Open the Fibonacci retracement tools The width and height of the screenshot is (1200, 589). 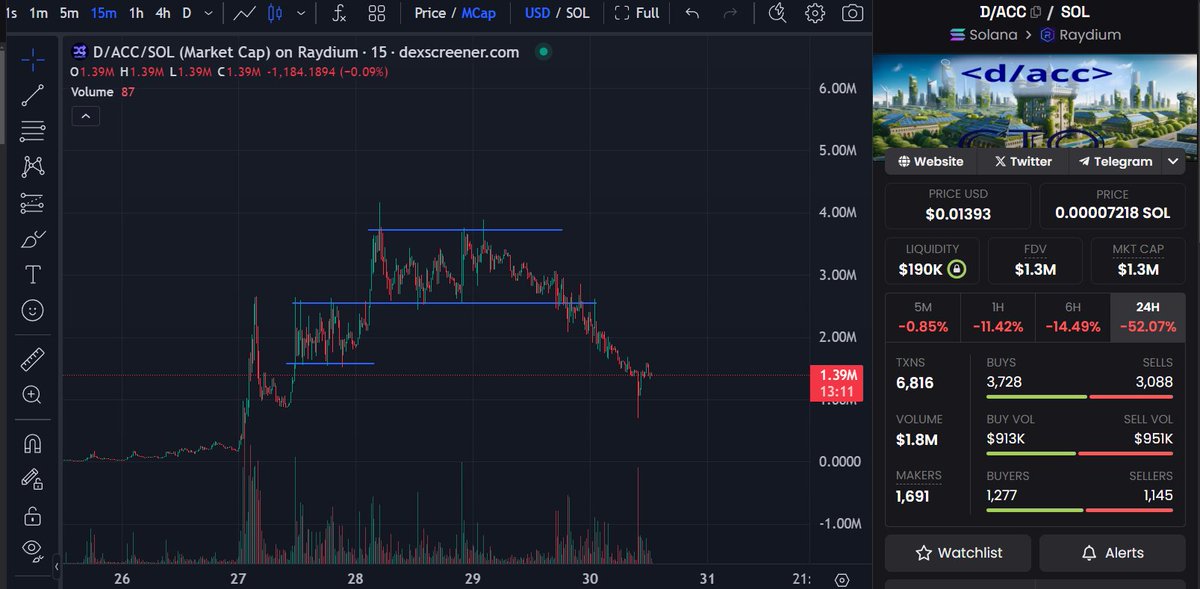pos(32,130)
